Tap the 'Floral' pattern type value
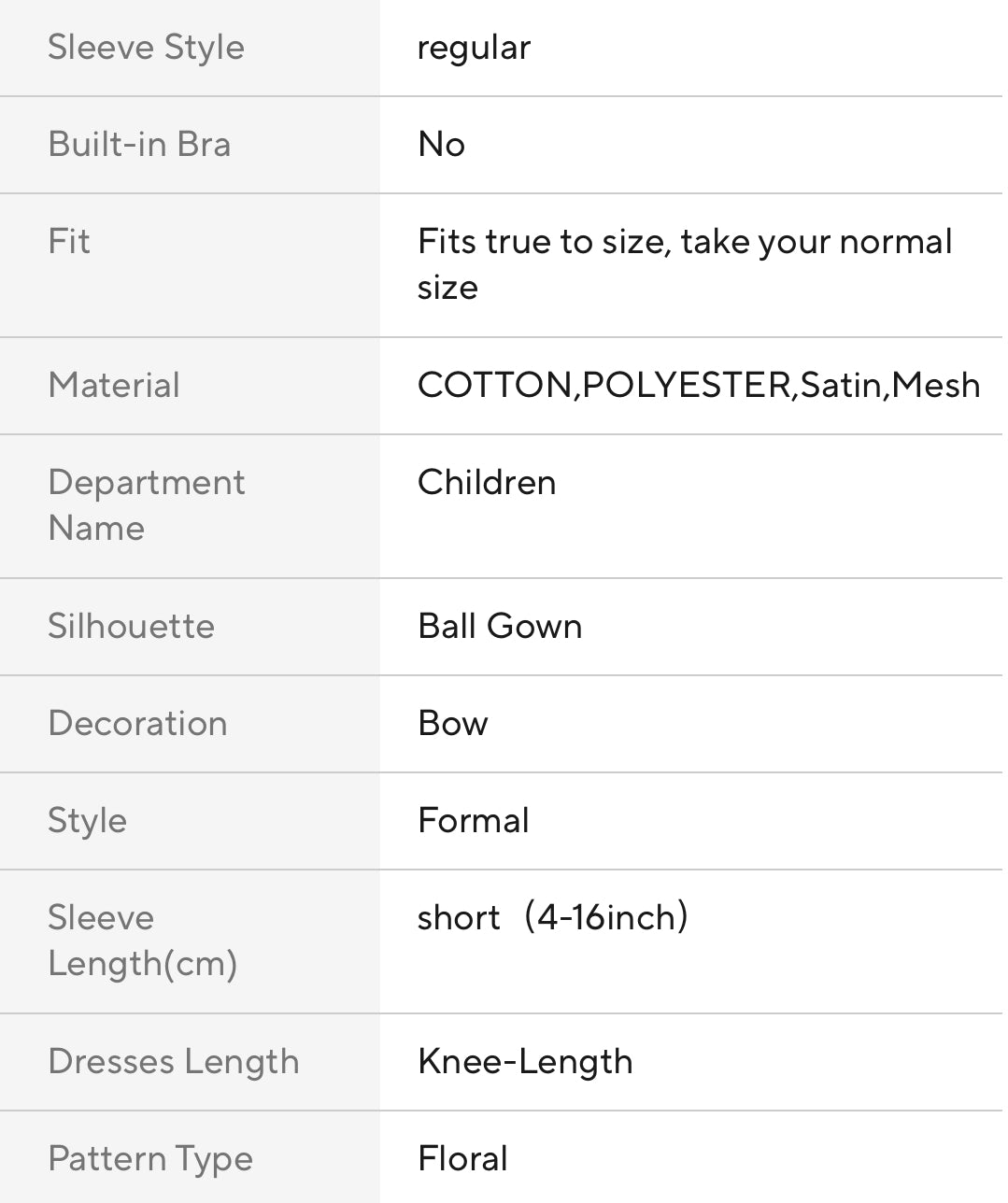Viewport: 1008px width, 1203px height. coord(462,1159)
